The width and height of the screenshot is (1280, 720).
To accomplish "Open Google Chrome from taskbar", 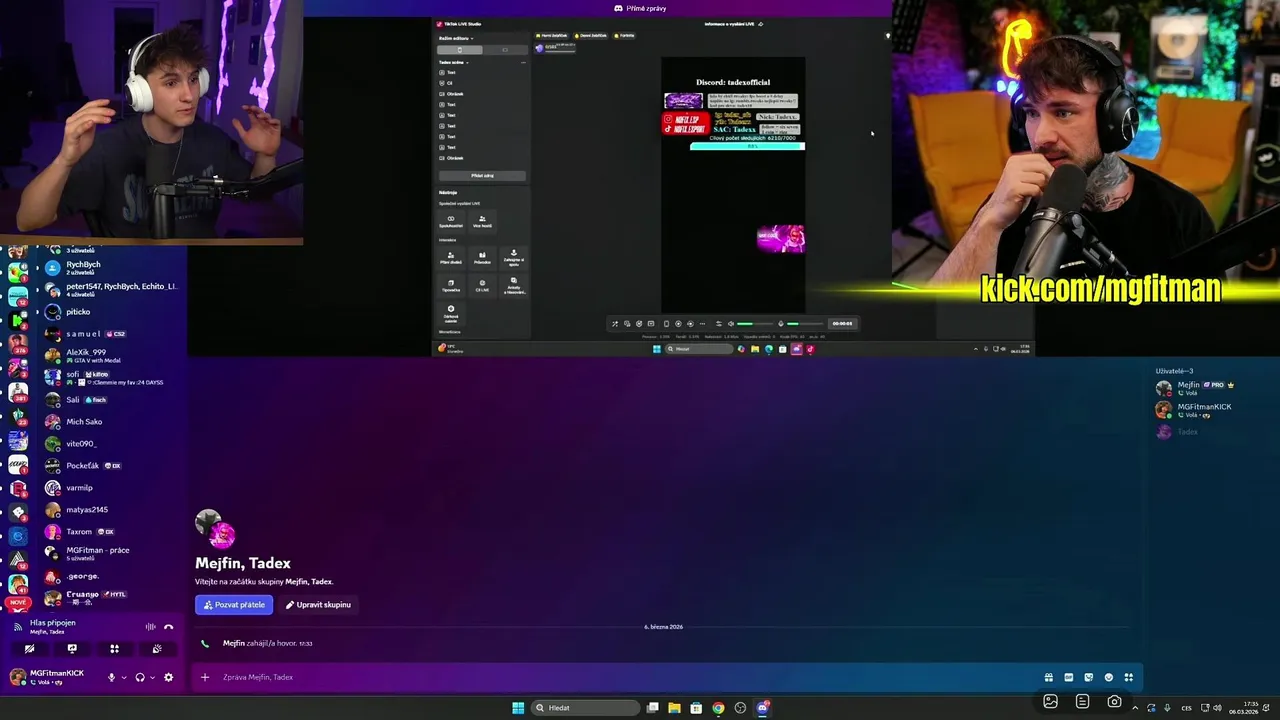I will [718, 708].
